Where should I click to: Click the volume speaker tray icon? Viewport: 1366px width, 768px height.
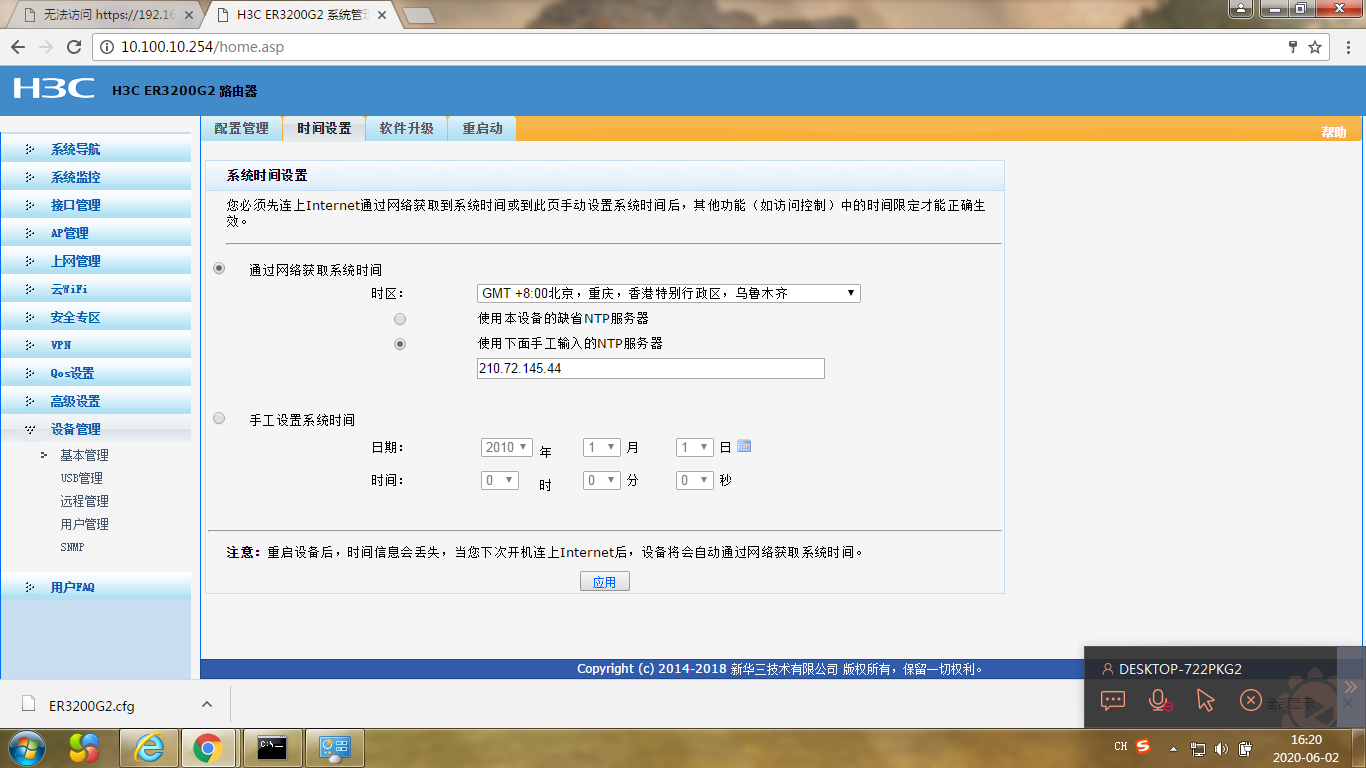1221,748
